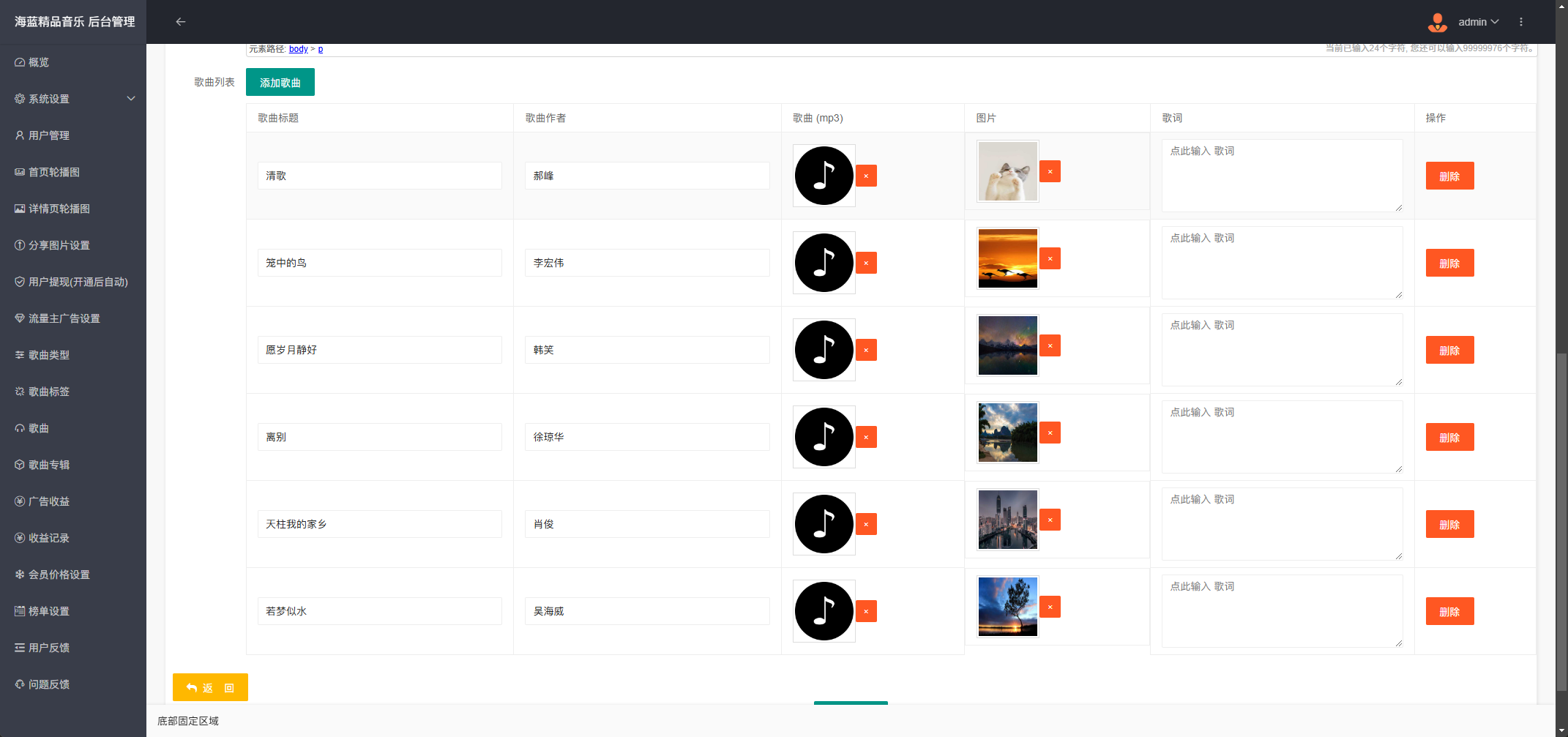Open 歌曲专辑 in the sidebar

coord(73,465)
